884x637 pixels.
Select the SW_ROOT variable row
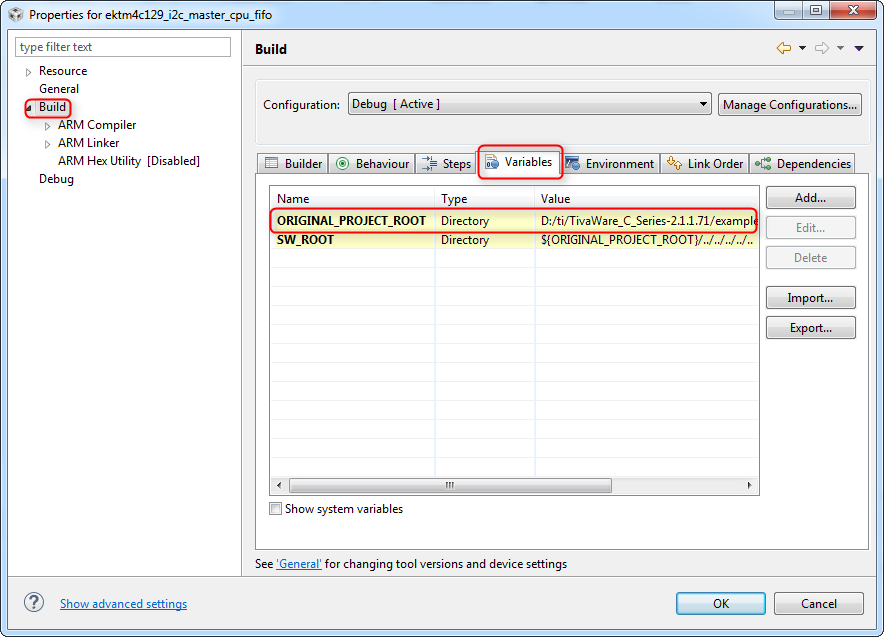(514, 240)
